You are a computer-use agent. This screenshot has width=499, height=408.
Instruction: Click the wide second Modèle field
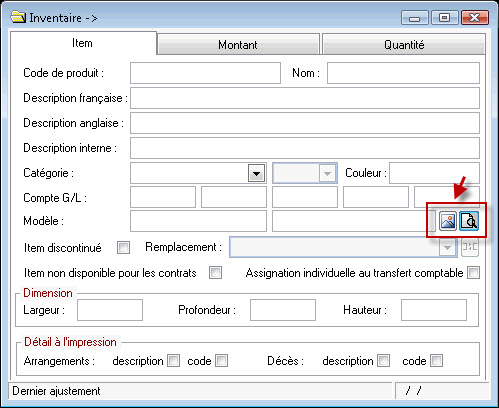click(x=353, y=221)
